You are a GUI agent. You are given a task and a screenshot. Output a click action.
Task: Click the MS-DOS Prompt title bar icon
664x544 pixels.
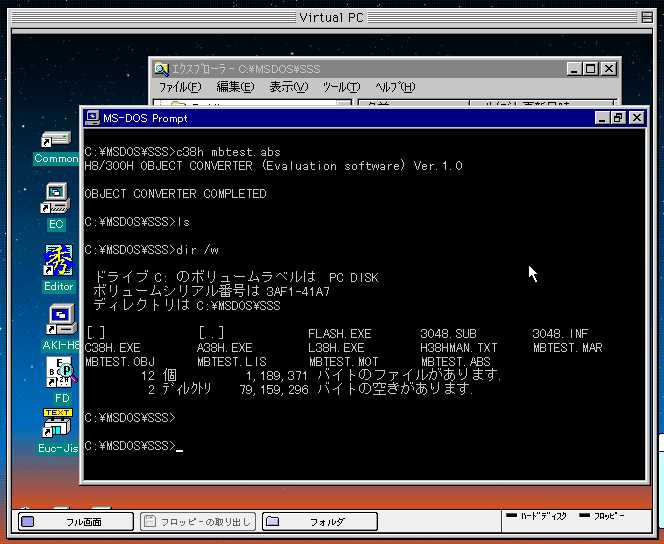(92, 118)
